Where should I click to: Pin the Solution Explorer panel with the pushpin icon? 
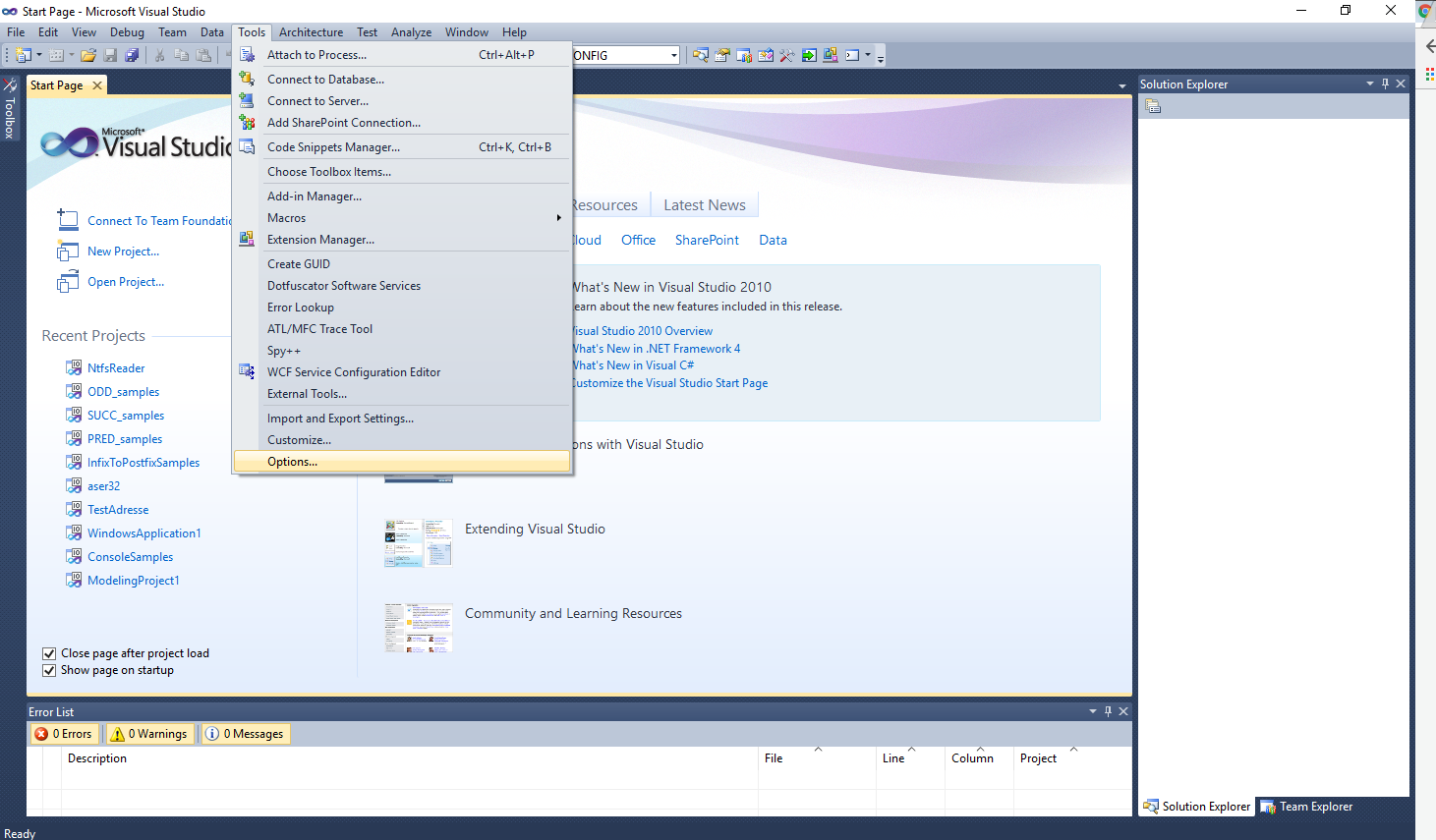pyautogui.click(x=1385, y=84)
